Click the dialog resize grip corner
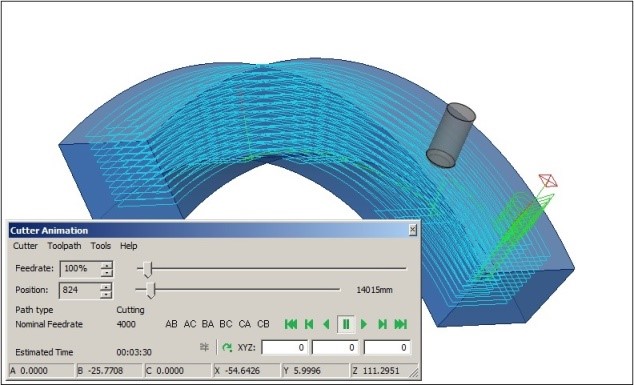Viewport: 634px width, 385px height. [x=414, y=372]
